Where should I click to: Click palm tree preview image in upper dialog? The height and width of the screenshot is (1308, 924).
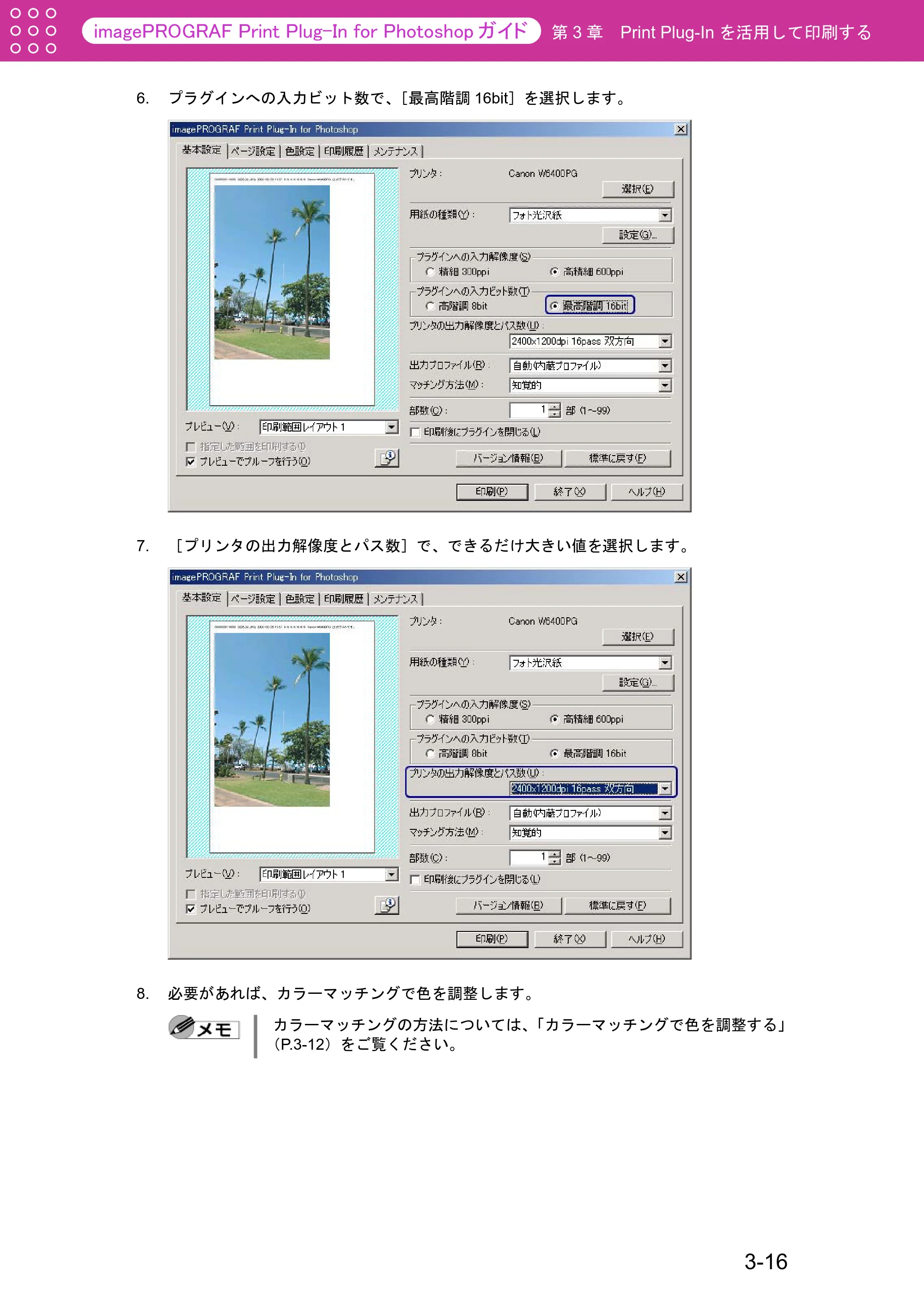(272, 272)
